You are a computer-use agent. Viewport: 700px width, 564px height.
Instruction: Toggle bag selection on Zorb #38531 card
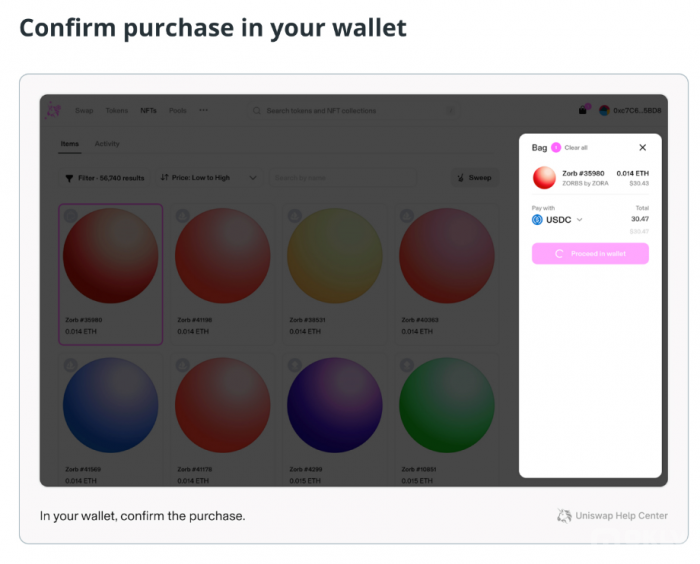click(x=295, y=216)
